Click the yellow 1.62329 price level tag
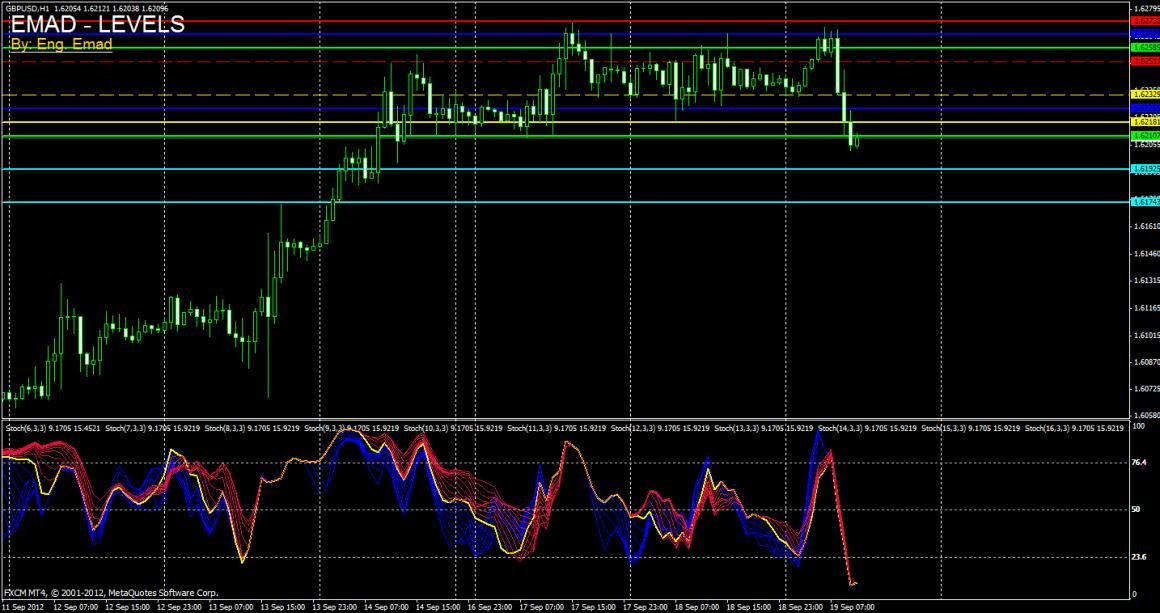Image resolution: width=1160 pixels, height=613 pixels. coord(1144,94)
